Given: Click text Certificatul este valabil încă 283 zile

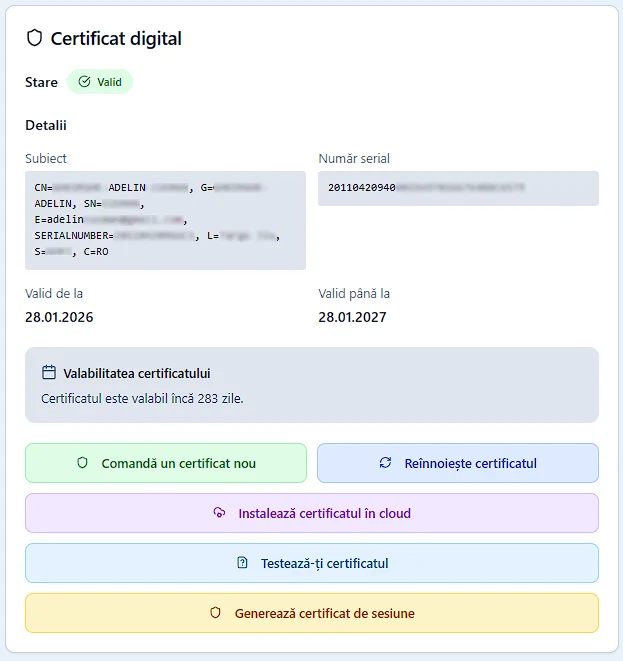Looking at the screenshot, I should (x=142, y=398).
